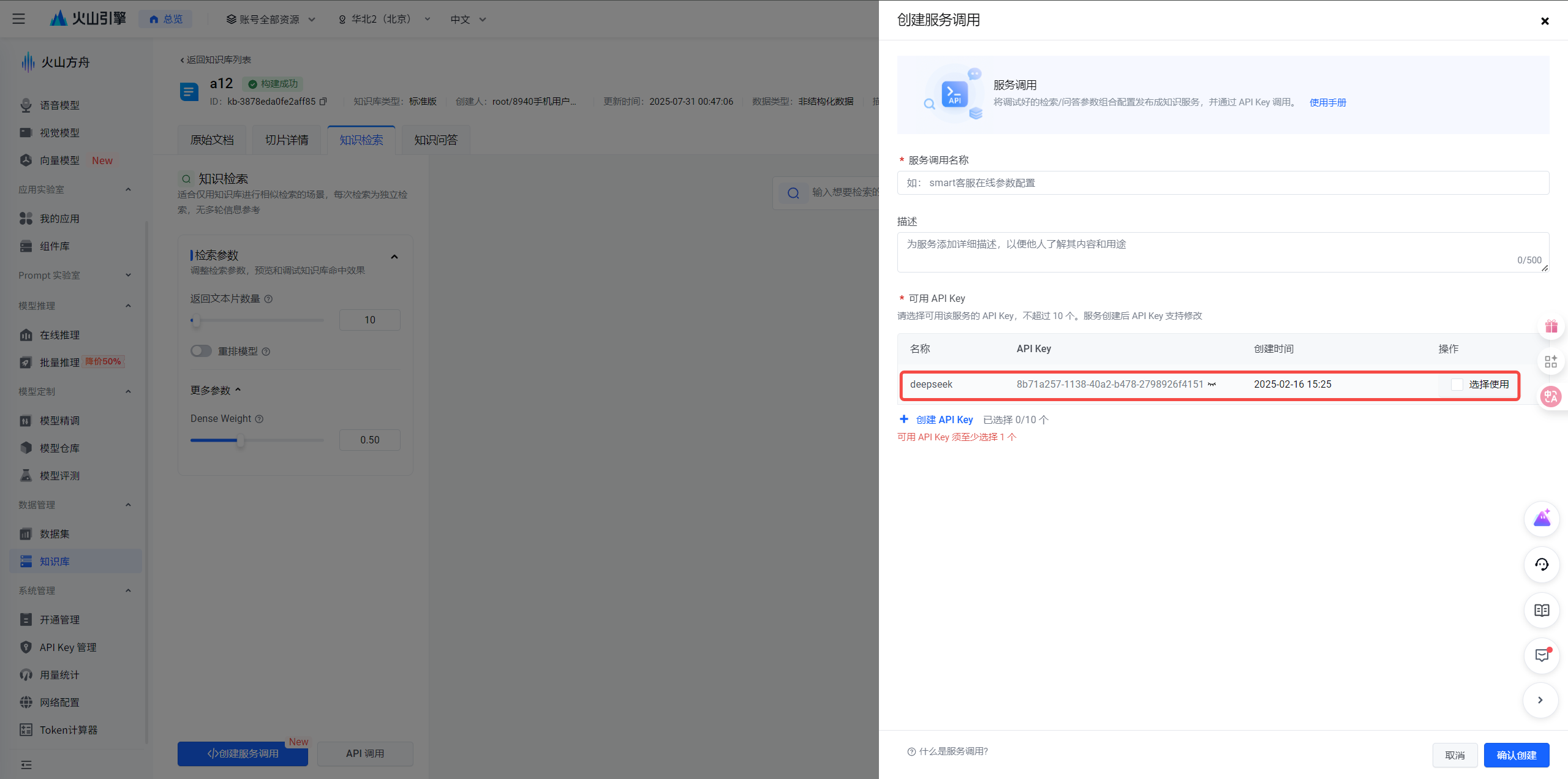Image resolution: width=1568 pixels, height=779 pixels.
Task: Click the Token计算器 icon
Action: pos(26,730)
